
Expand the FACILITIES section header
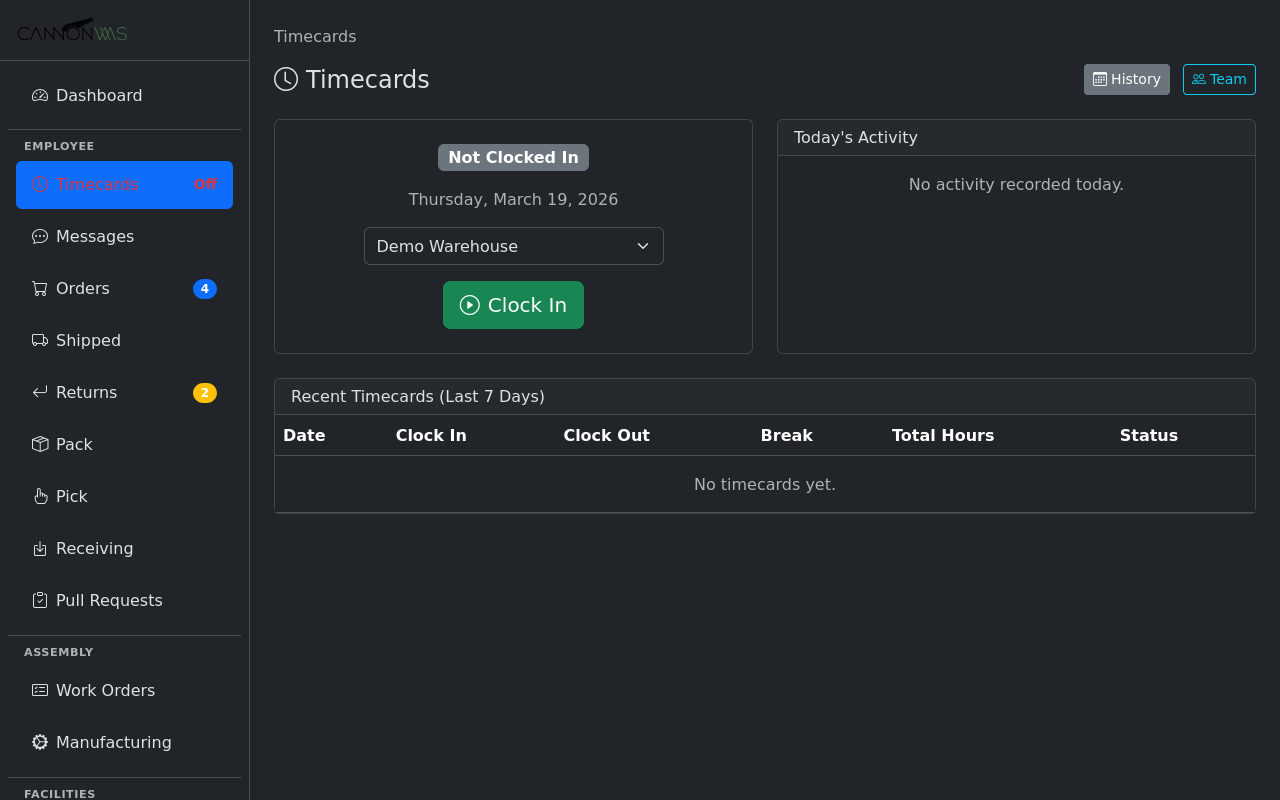point(59,793)
